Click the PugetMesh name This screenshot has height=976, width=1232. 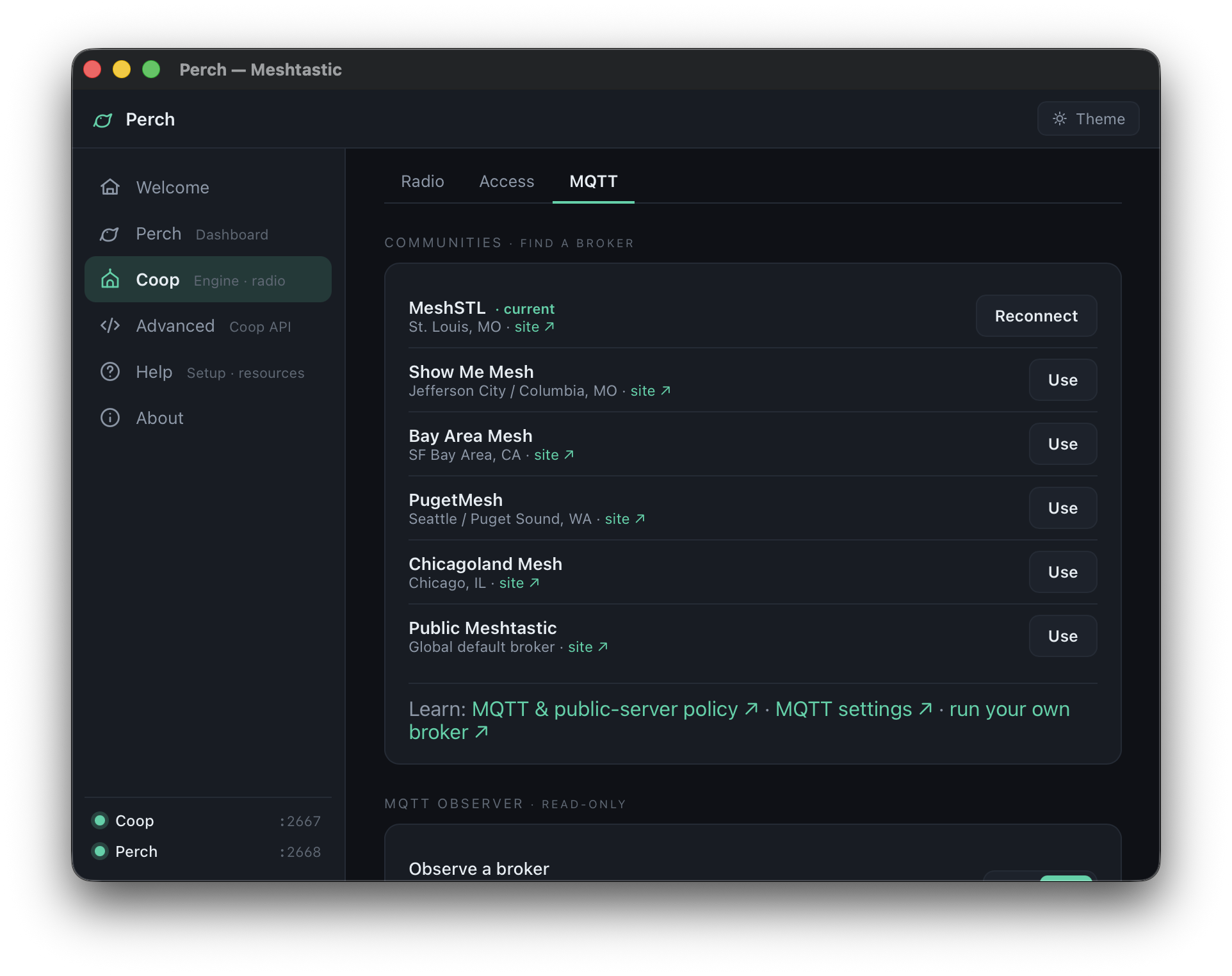pos(456,500)
